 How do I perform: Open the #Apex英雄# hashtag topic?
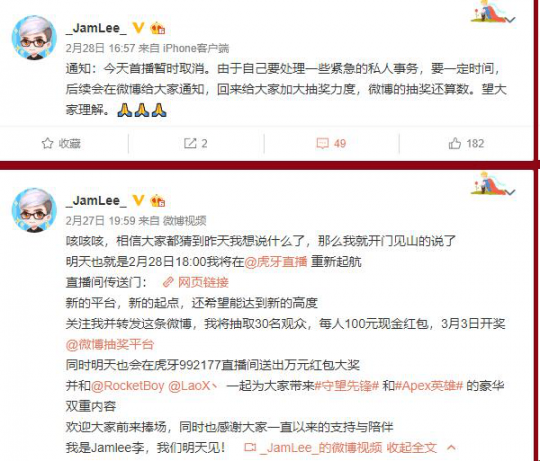pyautogui.click(x=429, y=386)
